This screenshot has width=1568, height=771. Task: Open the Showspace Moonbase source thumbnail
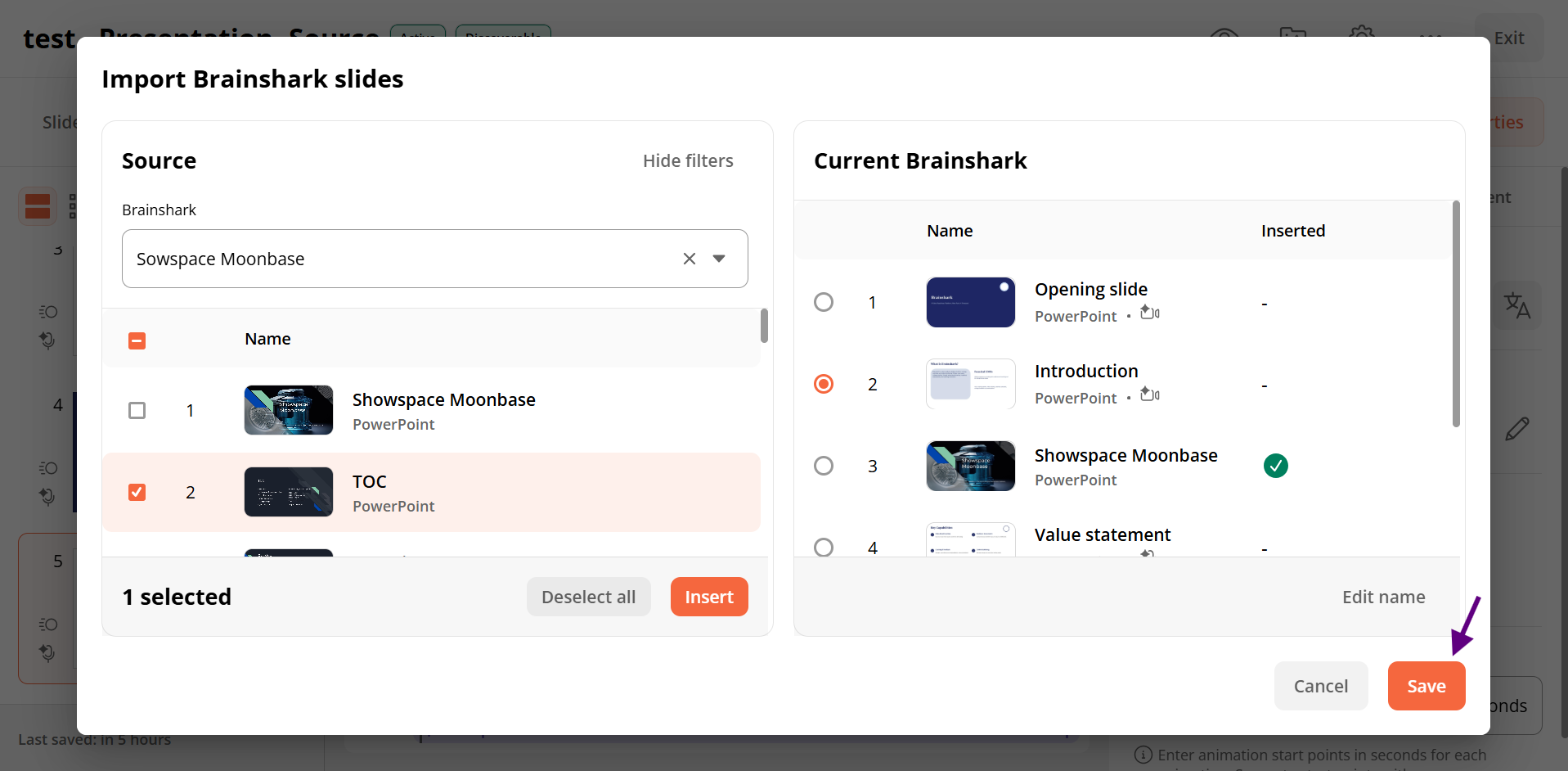point(289,410)
